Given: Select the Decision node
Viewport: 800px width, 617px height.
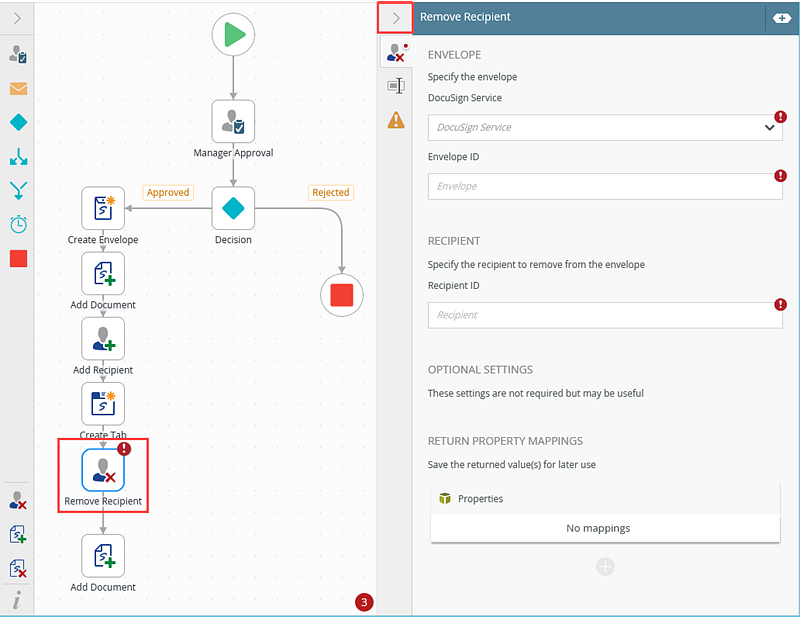Looking at the screenshot, I should point(233,208).
